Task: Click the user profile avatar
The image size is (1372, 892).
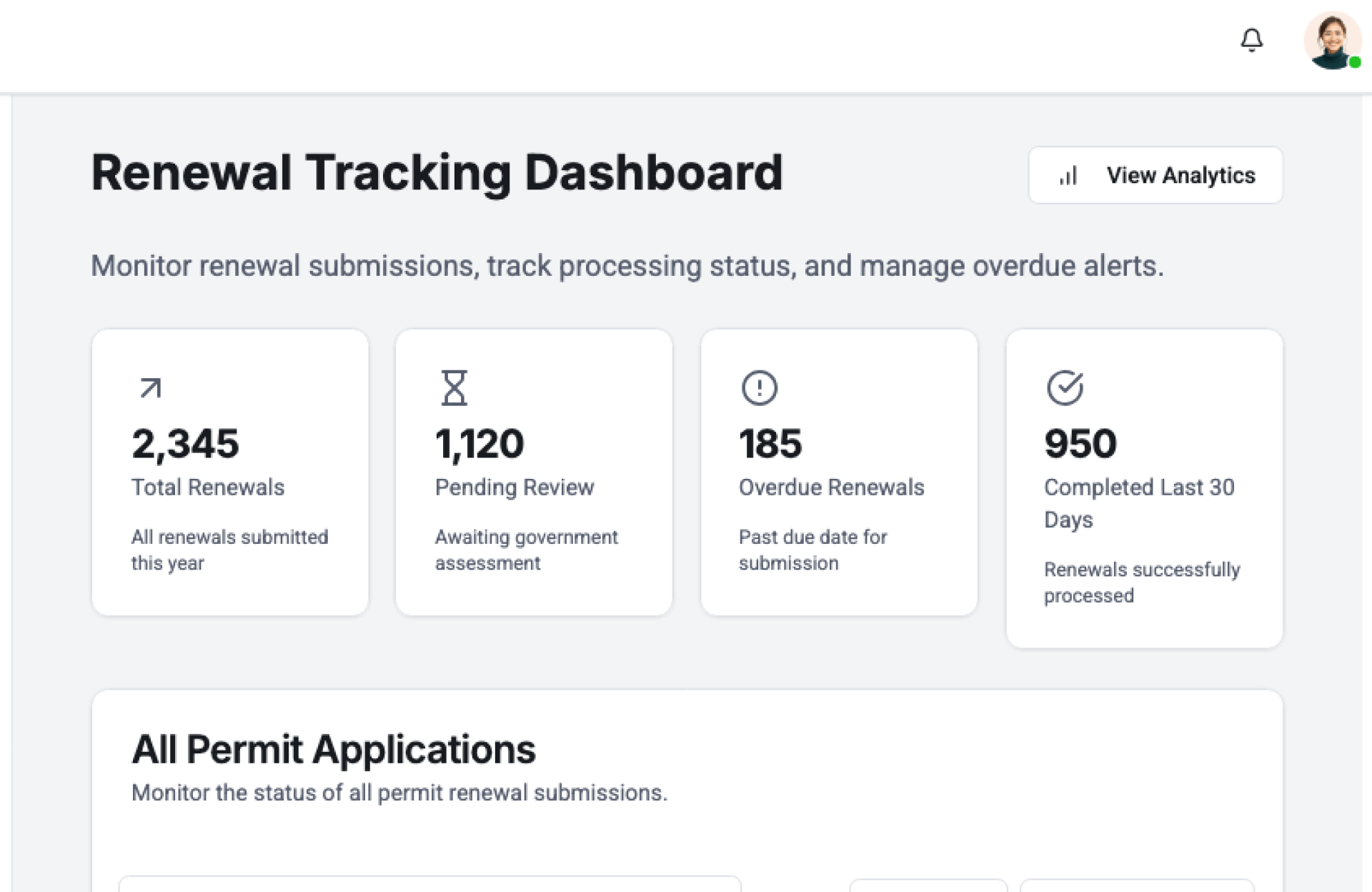Action: [1331, 40]
